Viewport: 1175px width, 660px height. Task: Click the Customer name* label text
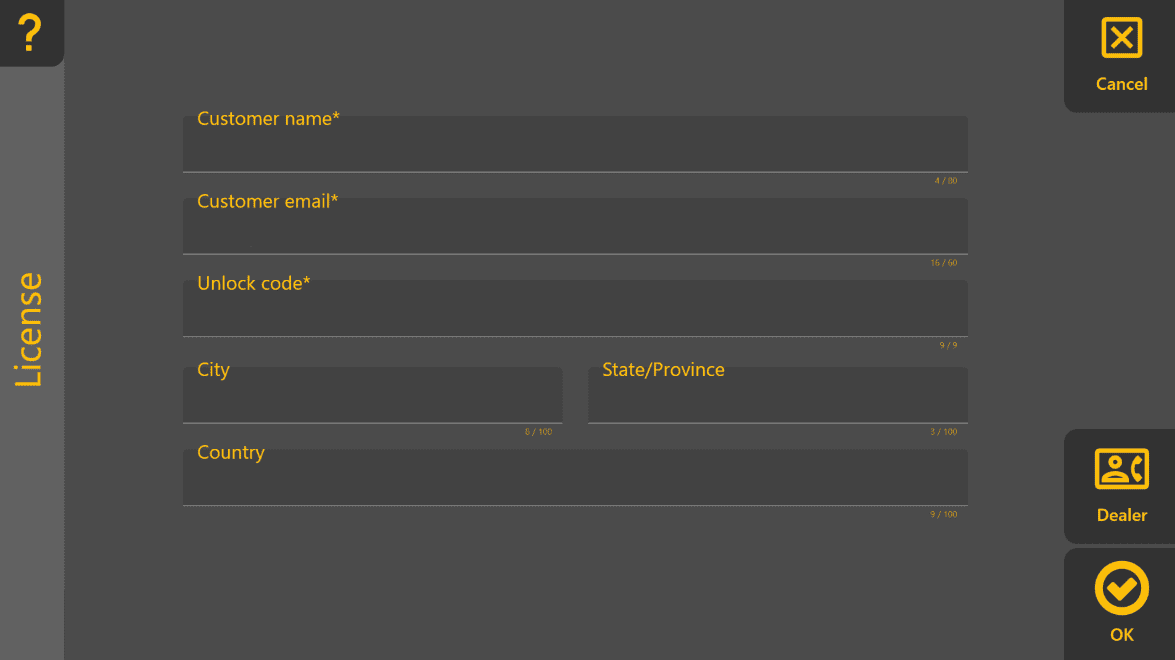pyautogui.click(x=268, y=118)
